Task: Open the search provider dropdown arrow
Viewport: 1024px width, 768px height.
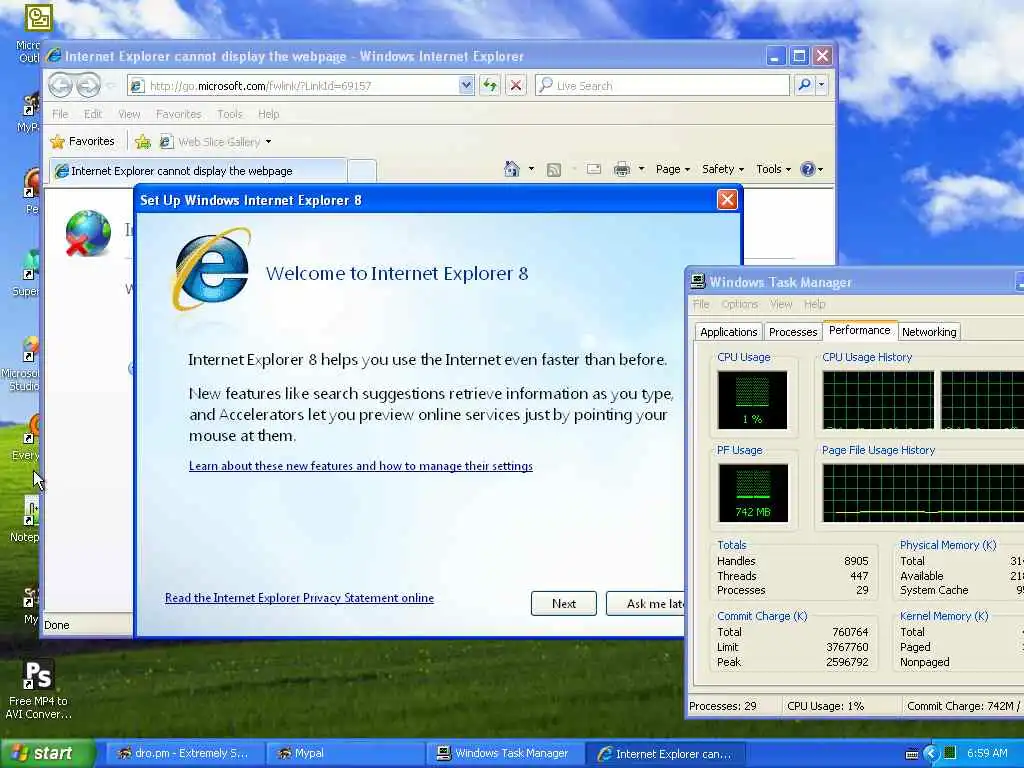Action: [822, 85]
